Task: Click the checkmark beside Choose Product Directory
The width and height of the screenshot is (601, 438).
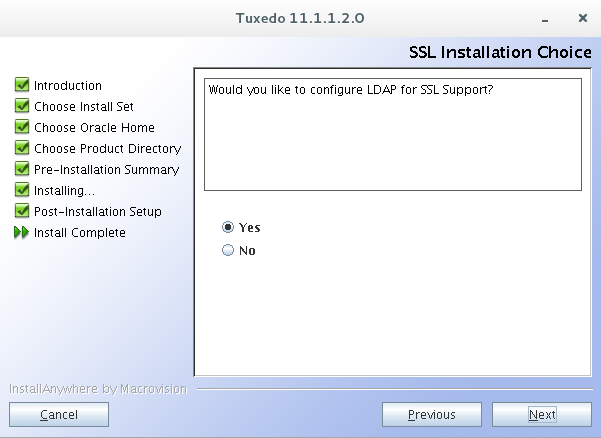Action: pos(22,148)
